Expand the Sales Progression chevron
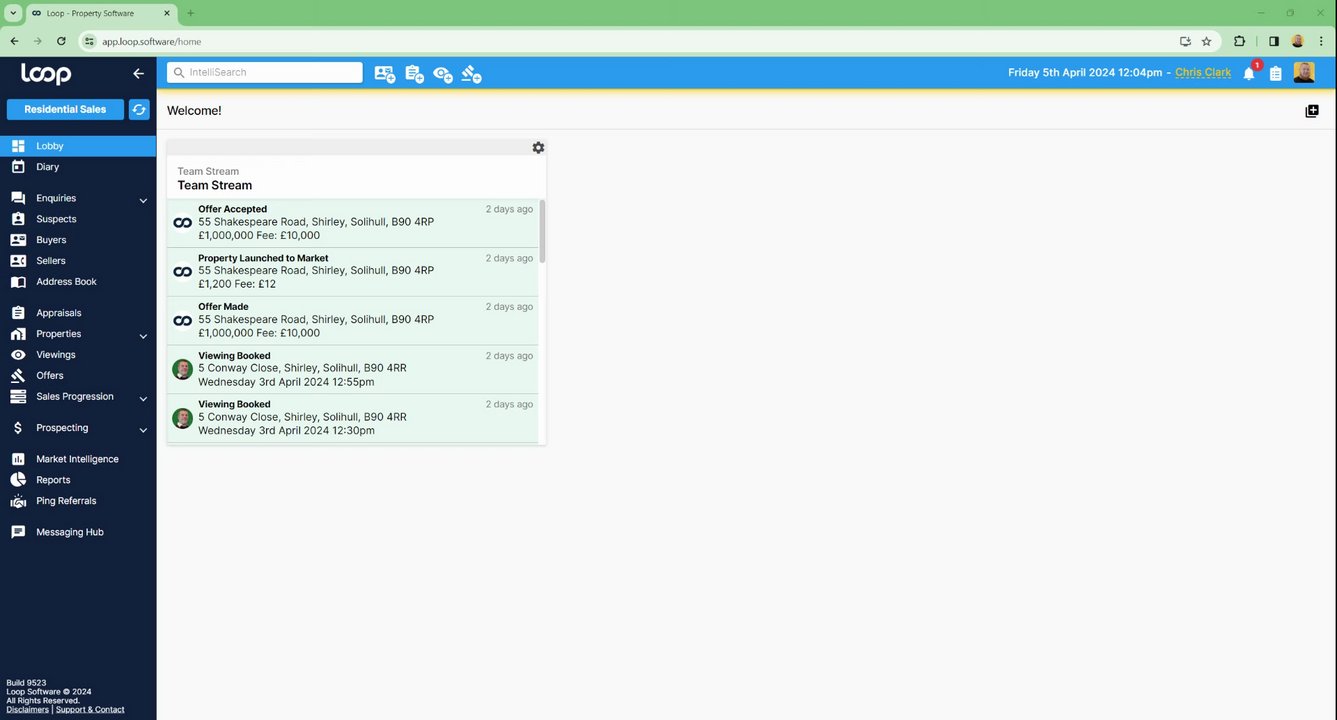 click(x=143, y=399)
